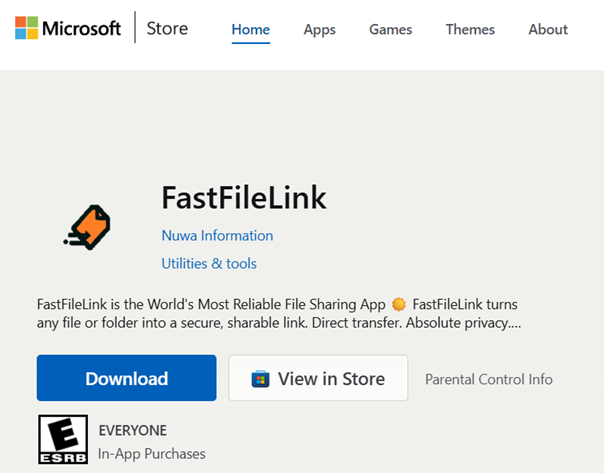
Task: Click the EVERYONE rating label
Action: pyautogui.click(x=133, y=430)
